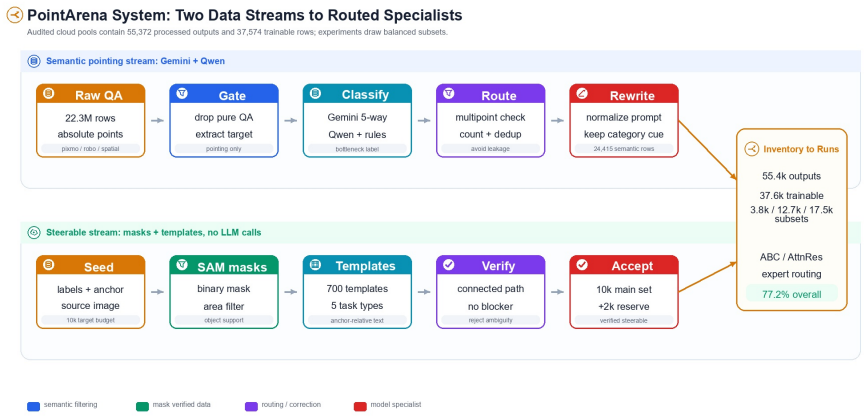
Task: Click the 24,415 semantic rows tag
Action: [x=624, y=148]
